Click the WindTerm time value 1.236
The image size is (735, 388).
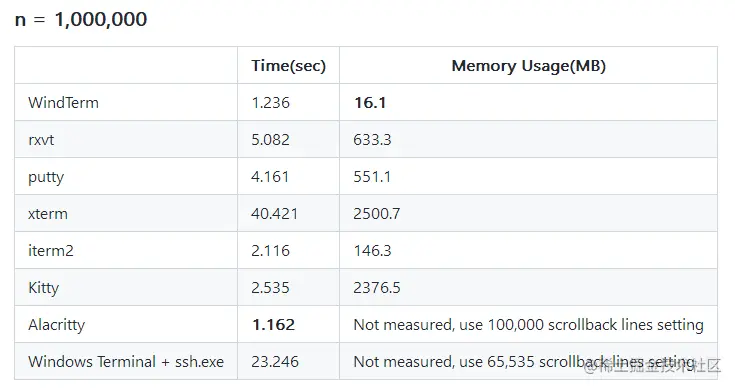coord(270,103)
